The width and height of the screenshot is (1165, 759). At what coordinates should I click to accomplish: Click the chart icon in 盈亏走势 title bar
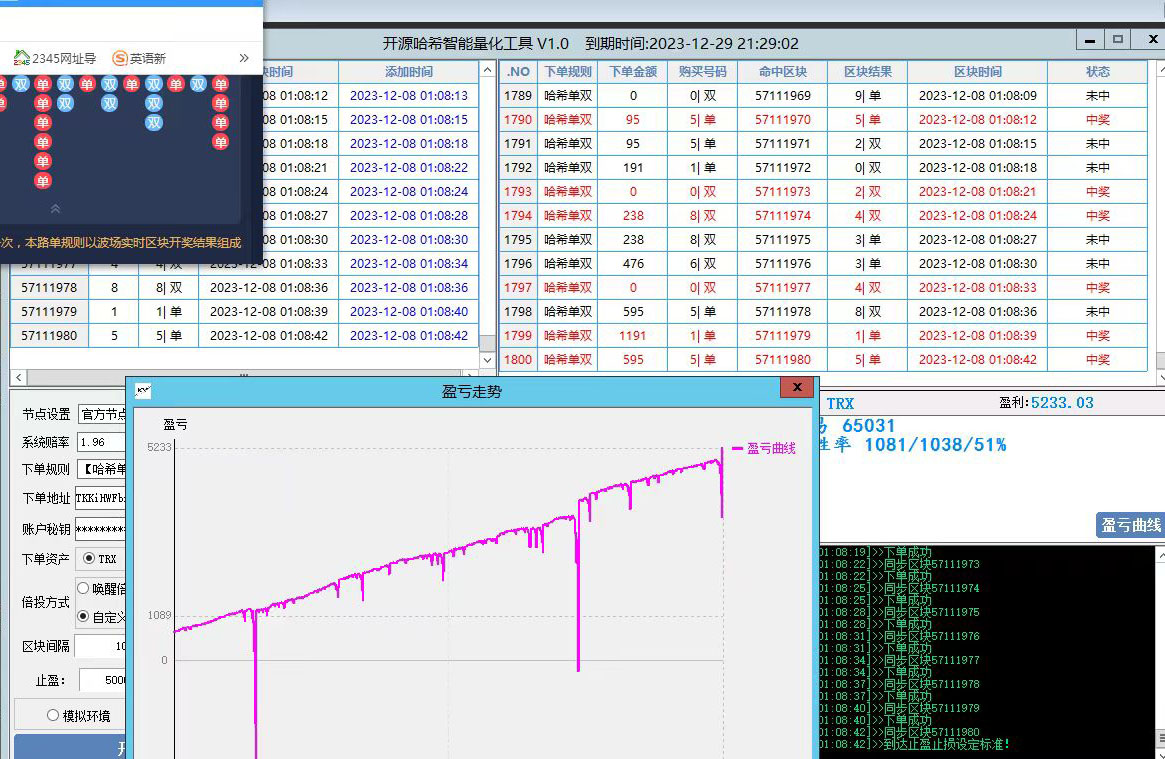(144, 390)
